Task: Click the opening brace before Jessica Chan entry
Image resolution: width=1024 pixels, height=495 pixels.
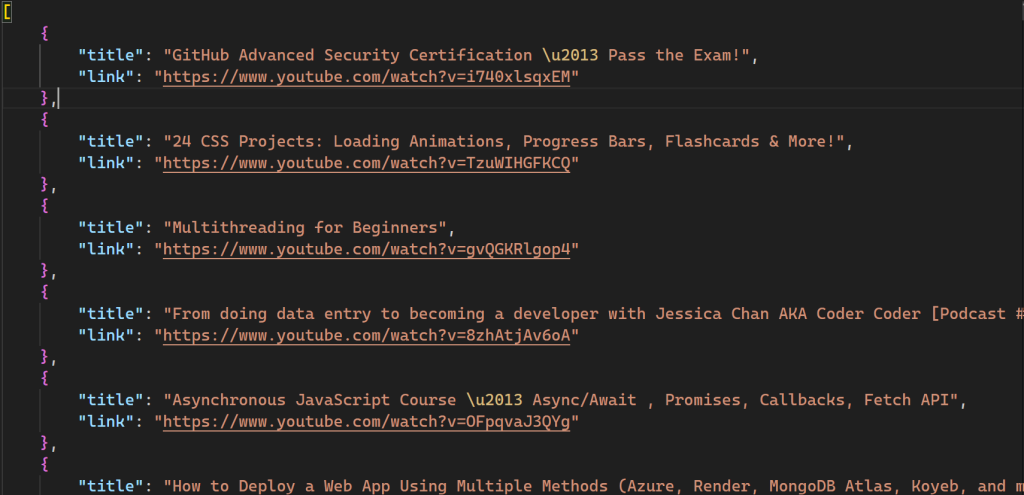Action: pos(45,293)
